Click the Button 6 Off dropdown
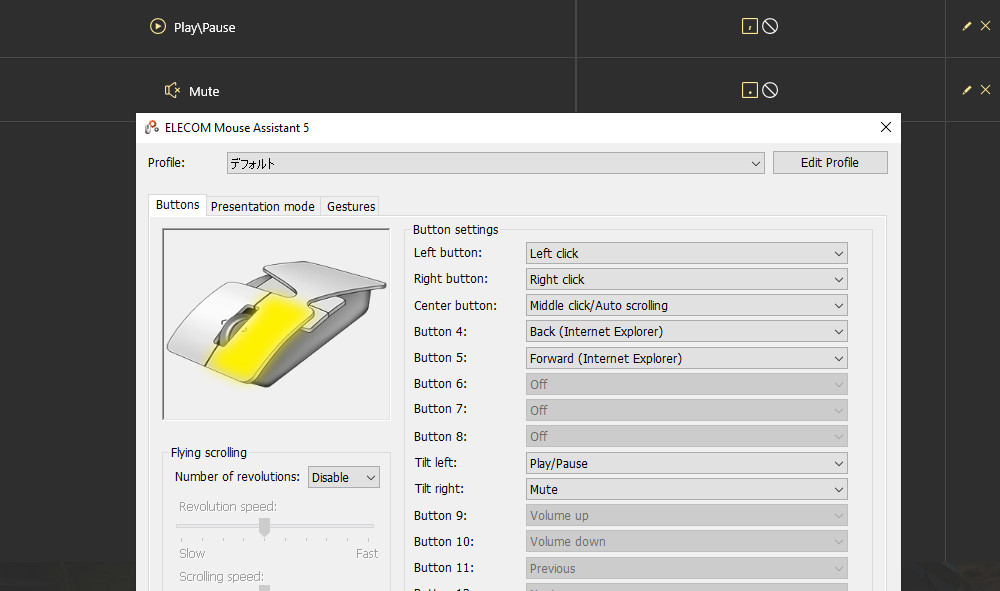The width and height of the screenshot is (1000, 591). click(686, 384)
